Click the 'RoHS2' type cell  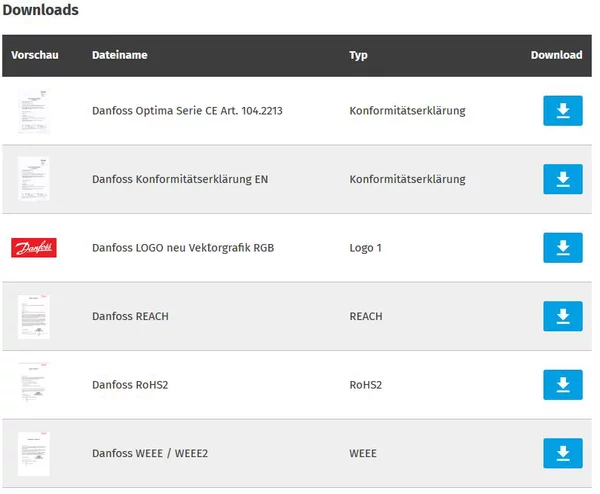[365, 385]
